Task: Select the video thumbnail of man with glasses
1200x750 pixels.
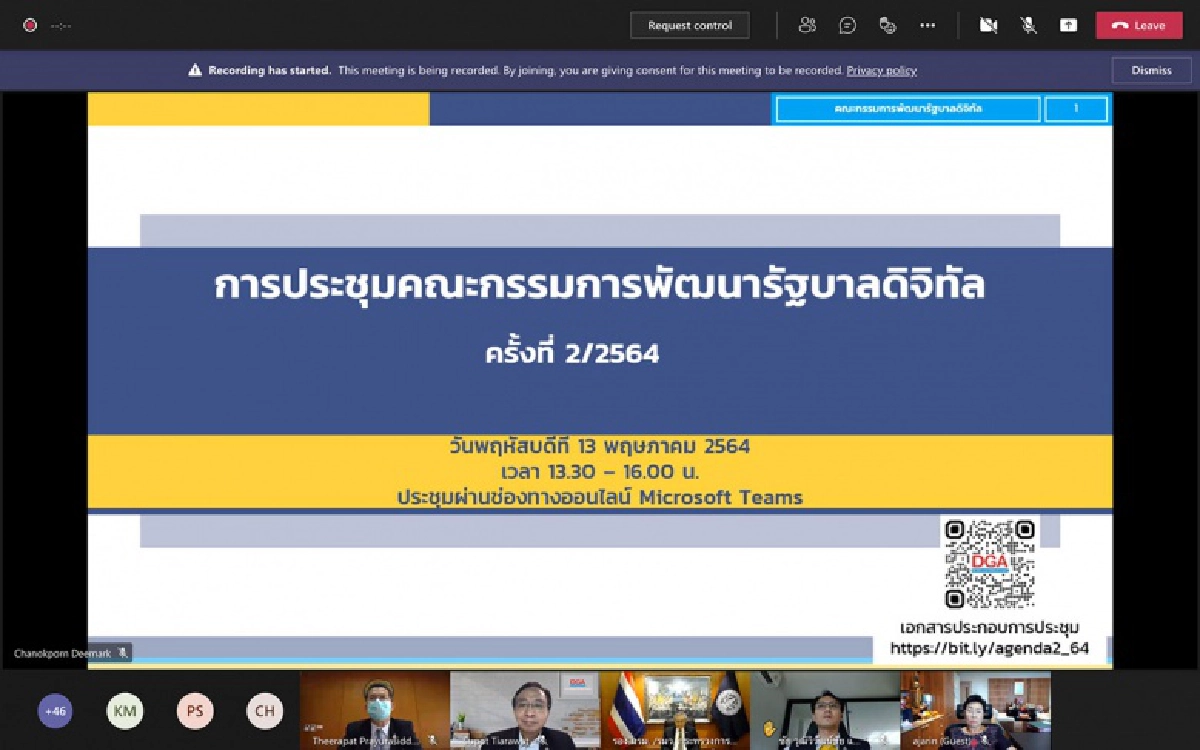Action: (x=825, y=710)
